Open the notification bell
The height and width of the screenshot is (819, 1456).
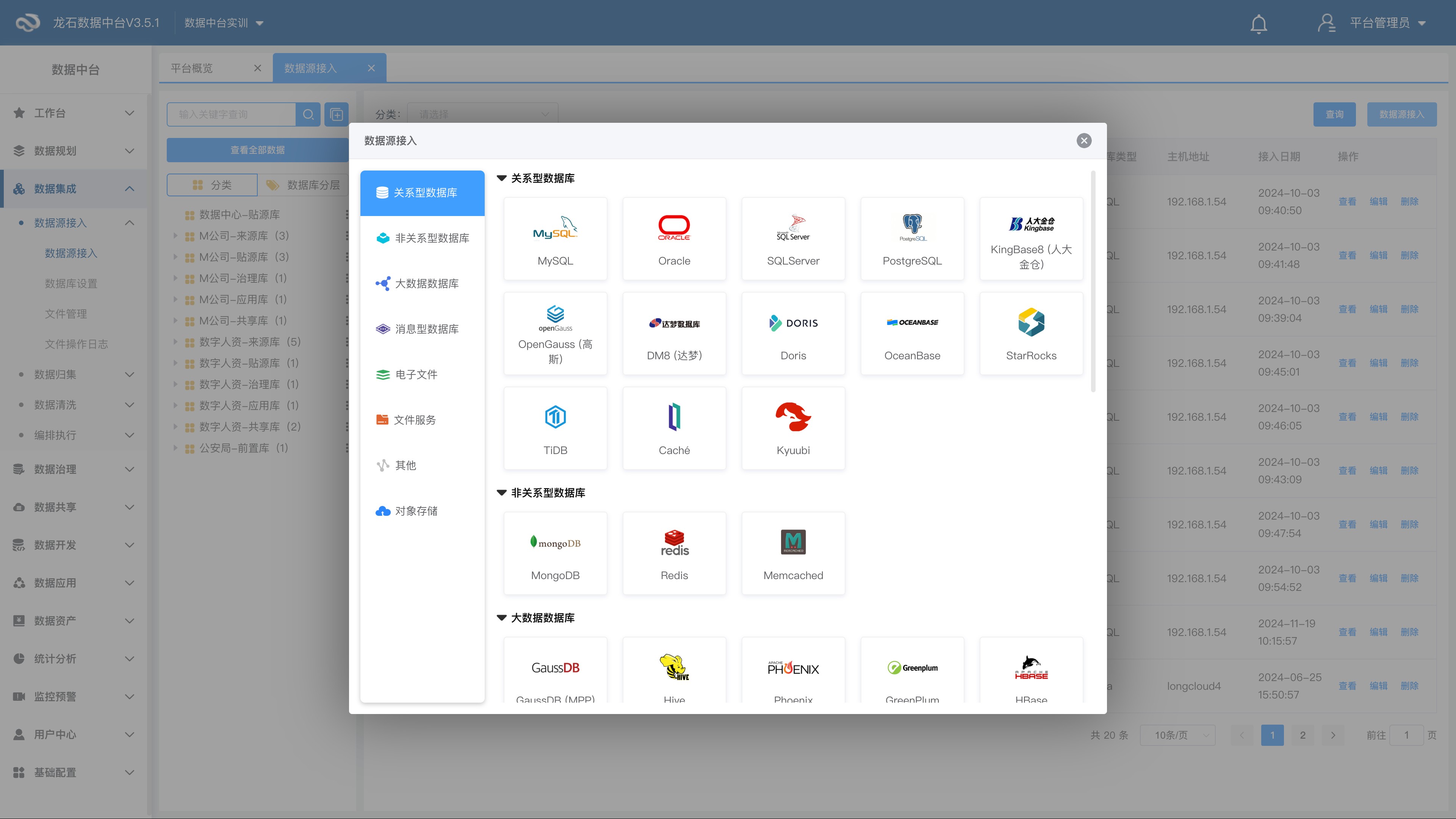[x=1258, y=24]
